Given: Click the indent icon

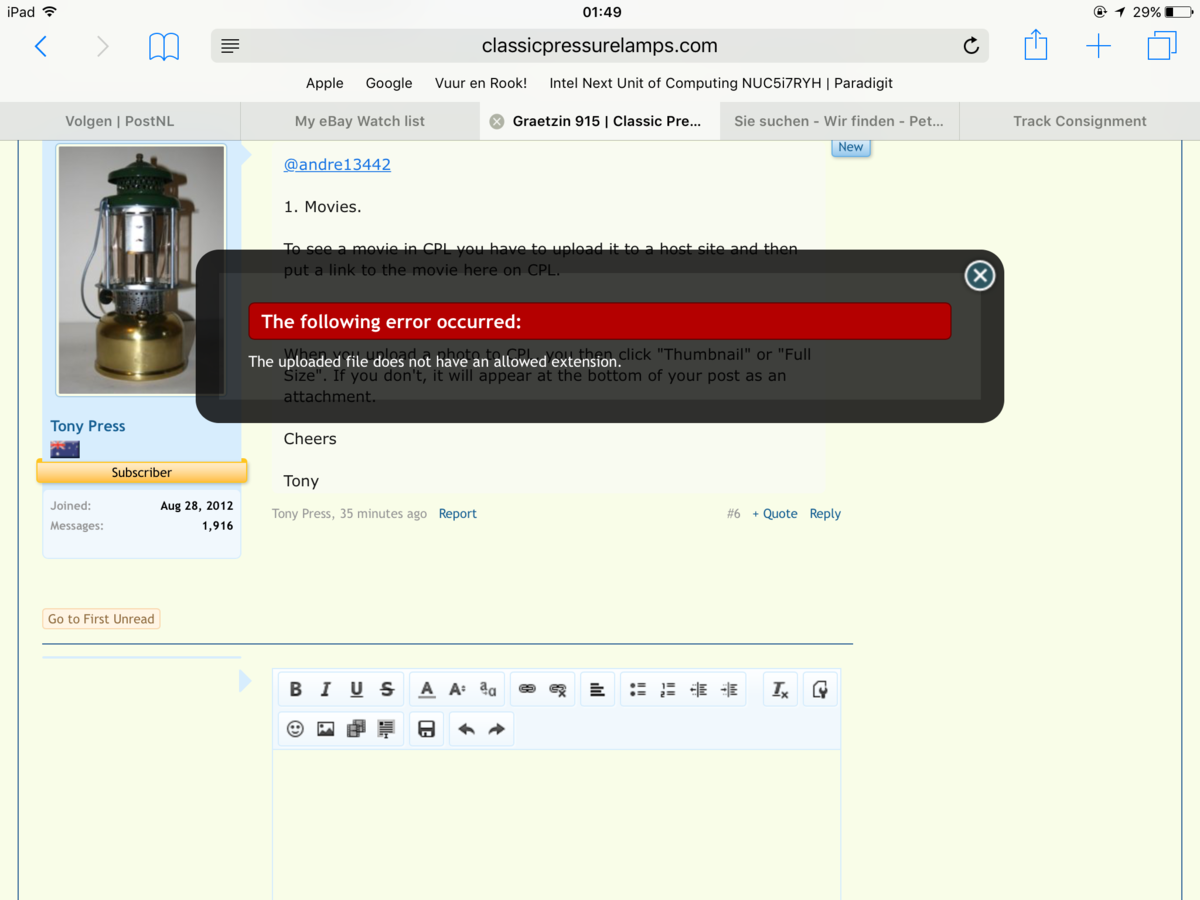Looking at the screenshot, I should [x=729, y=689].
